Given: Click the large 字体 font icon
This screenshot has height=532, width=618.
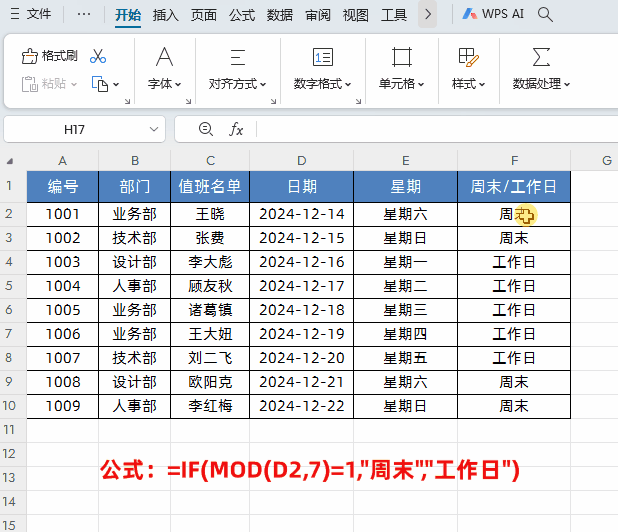Looking at the screenshot, I should 164,57.
